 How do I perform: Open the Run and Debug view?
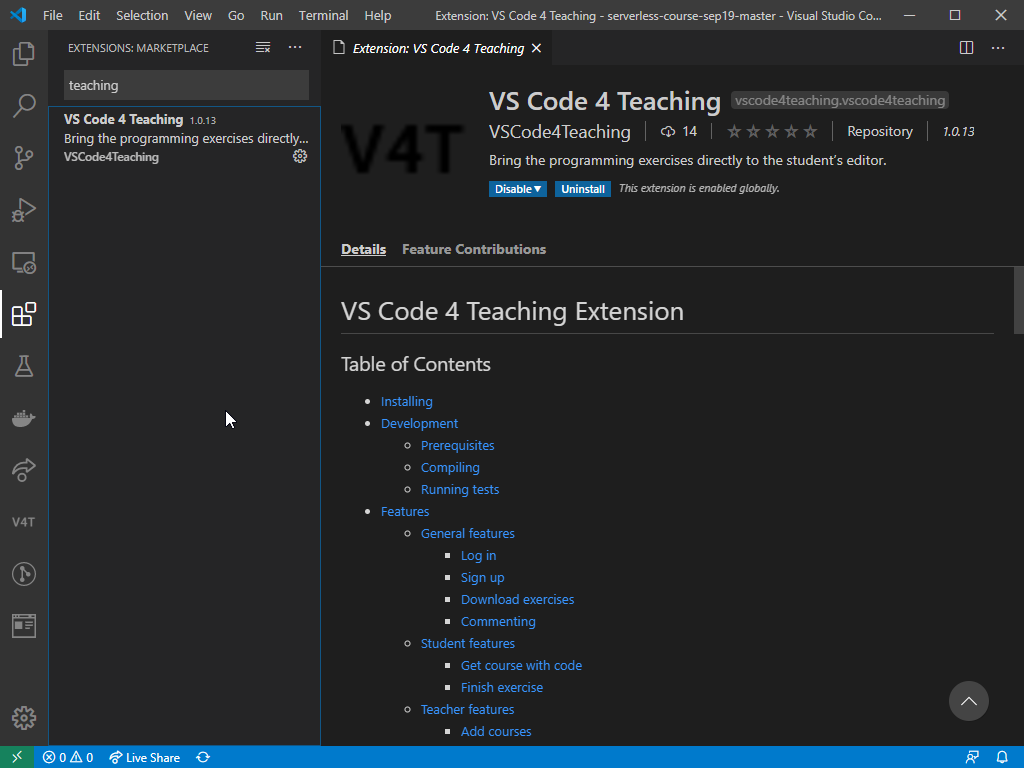24,210
